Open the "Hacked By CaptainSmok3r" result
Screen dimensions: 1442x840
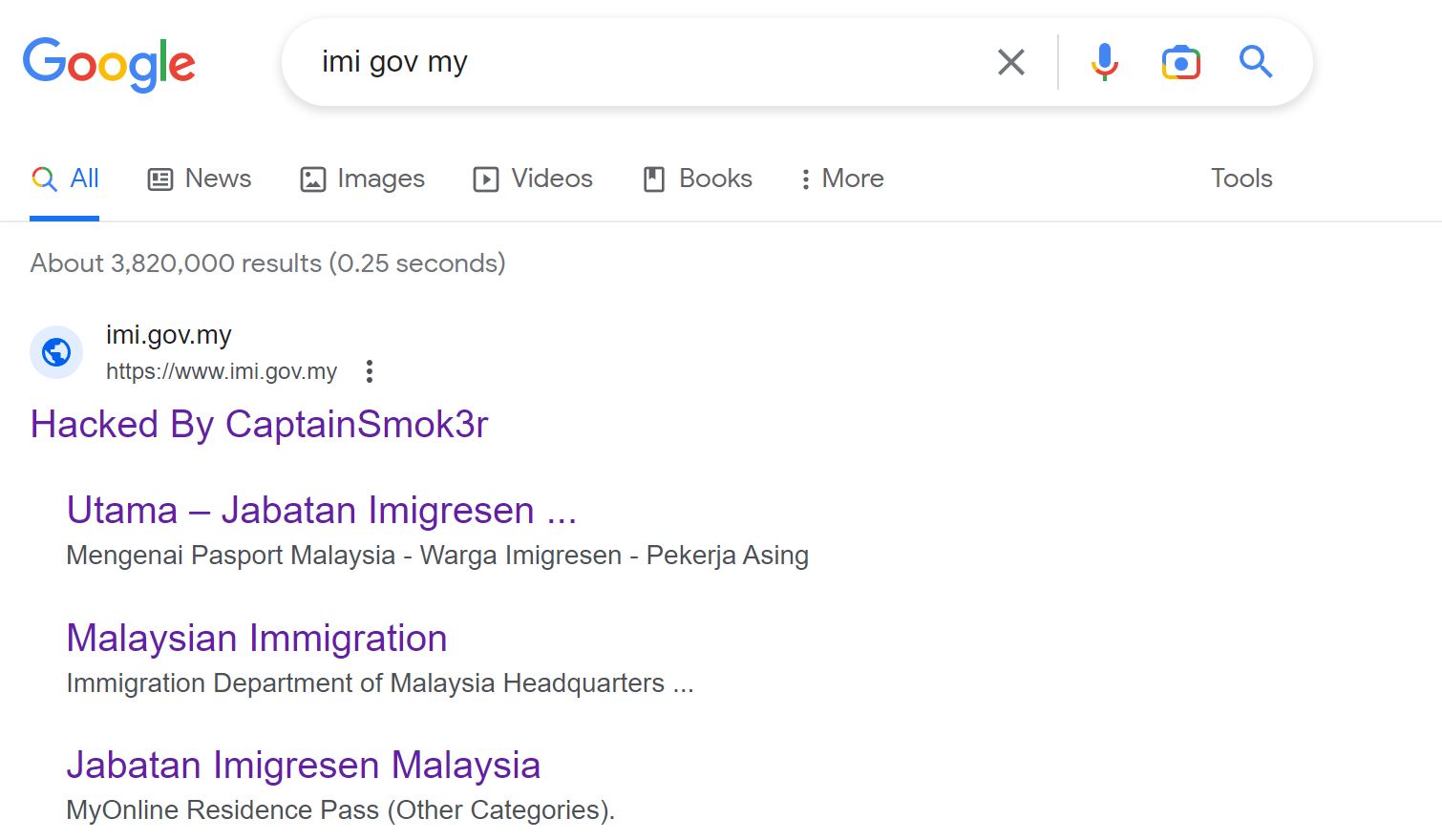click(259, 425)
